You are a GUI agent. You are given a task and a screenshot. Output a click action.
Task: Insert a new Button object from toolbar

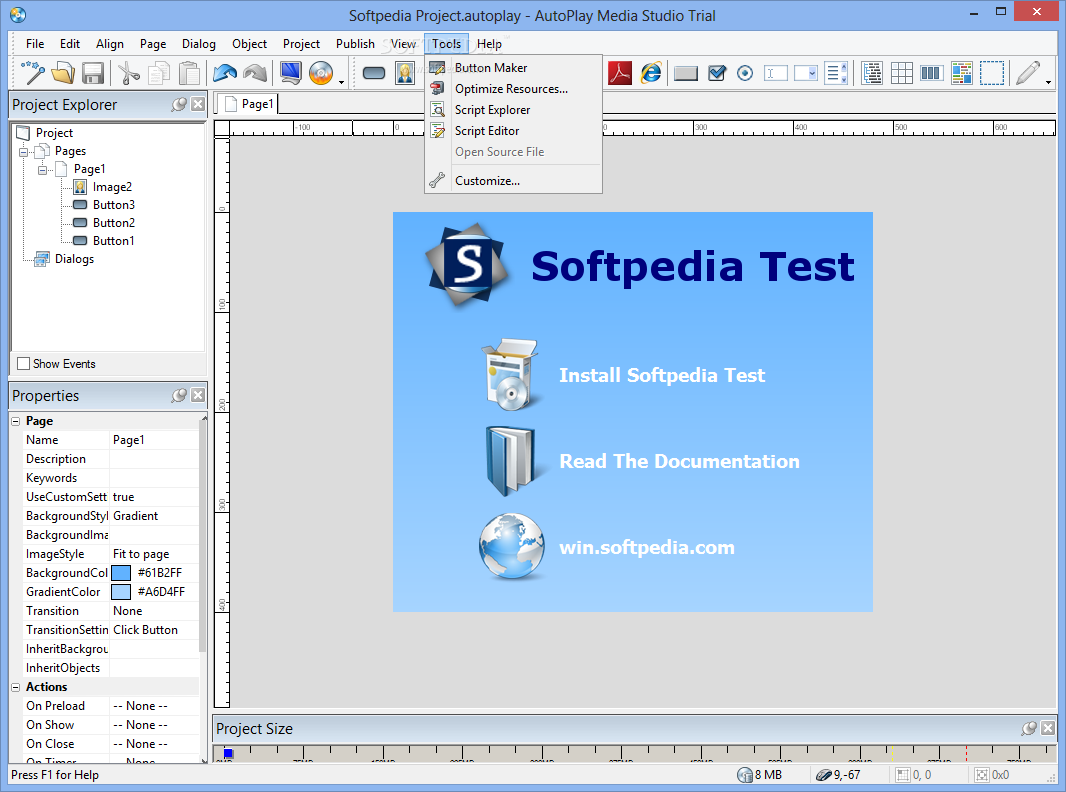(x=374, y=73)
